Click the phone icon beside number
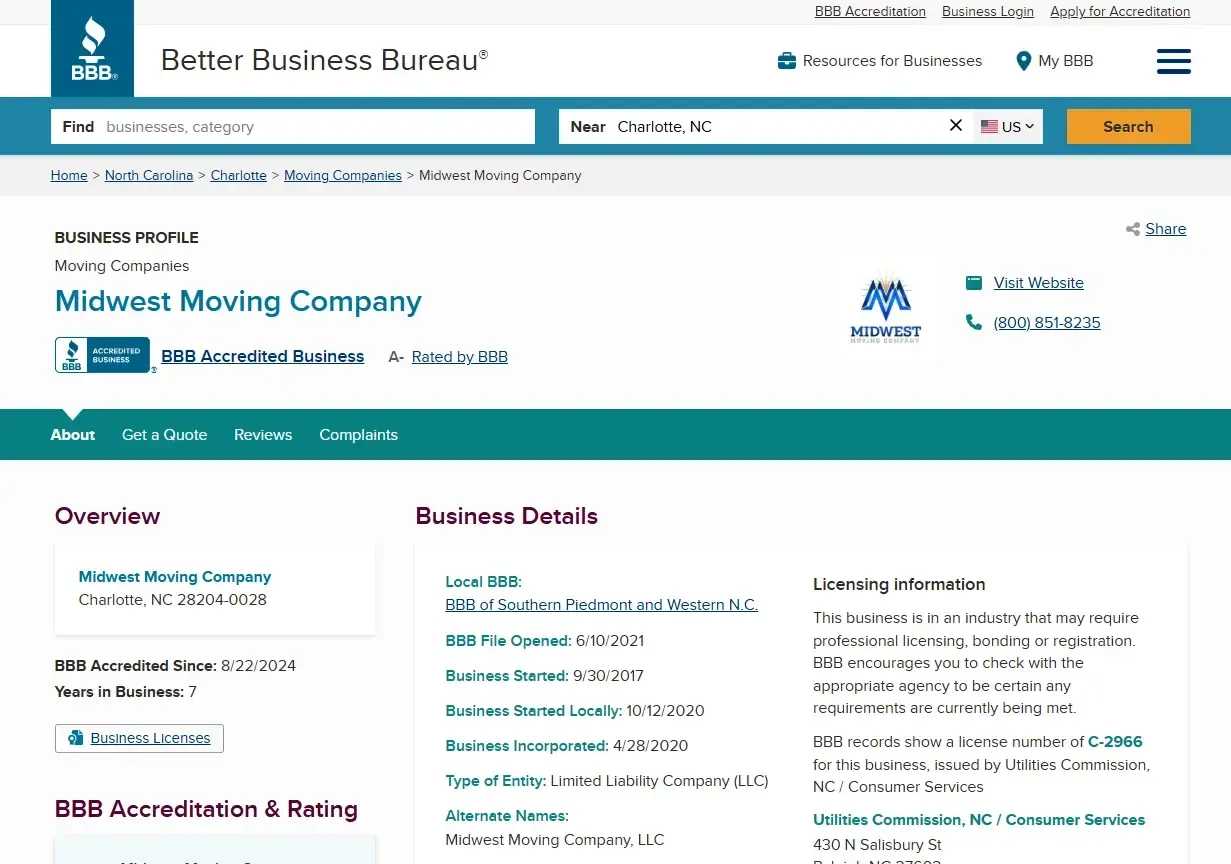This screenshot has width=1231, height=864. tap(973, 322)
